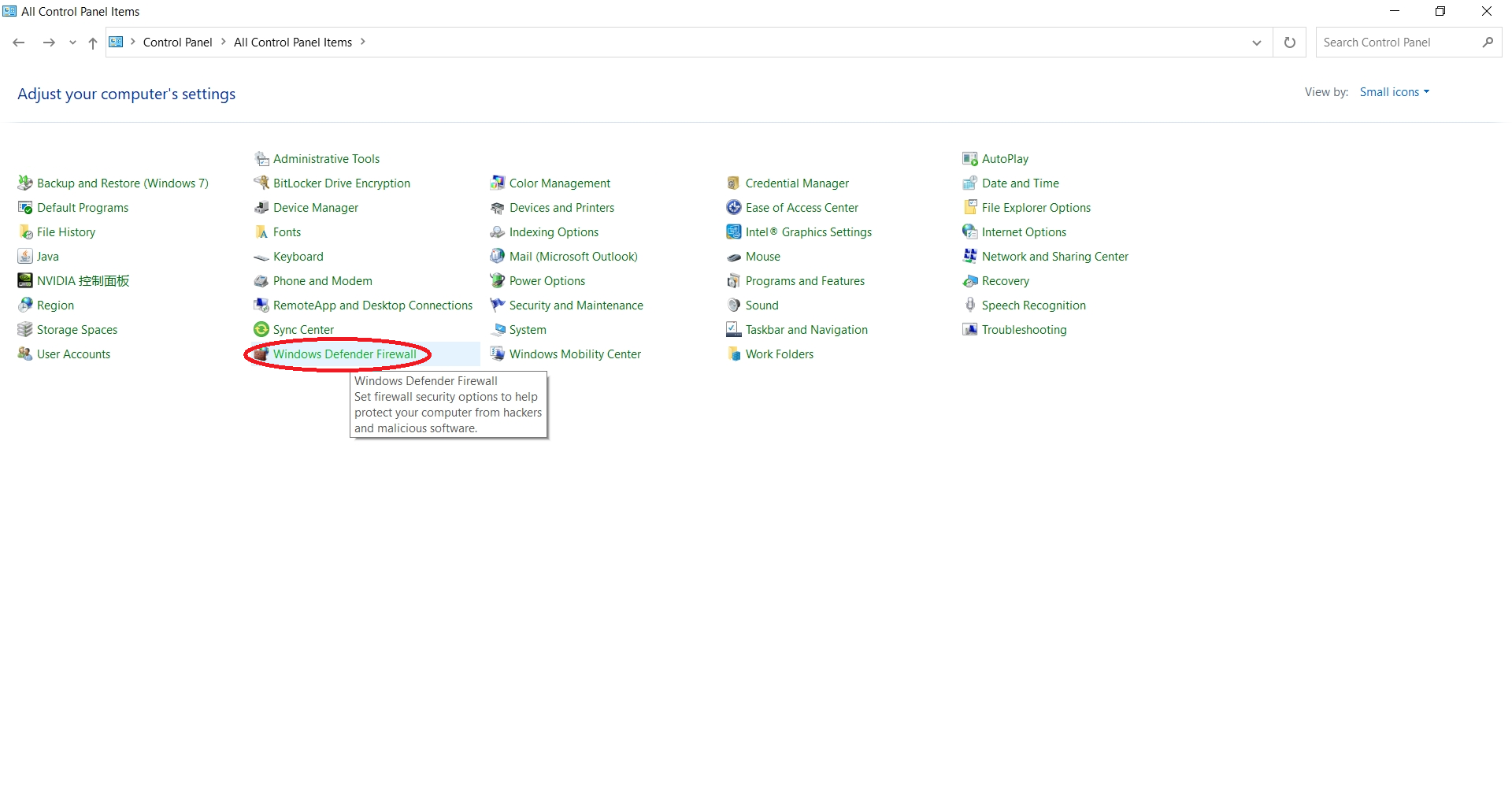Open Programs and Features link

click(x=805, y=281)
